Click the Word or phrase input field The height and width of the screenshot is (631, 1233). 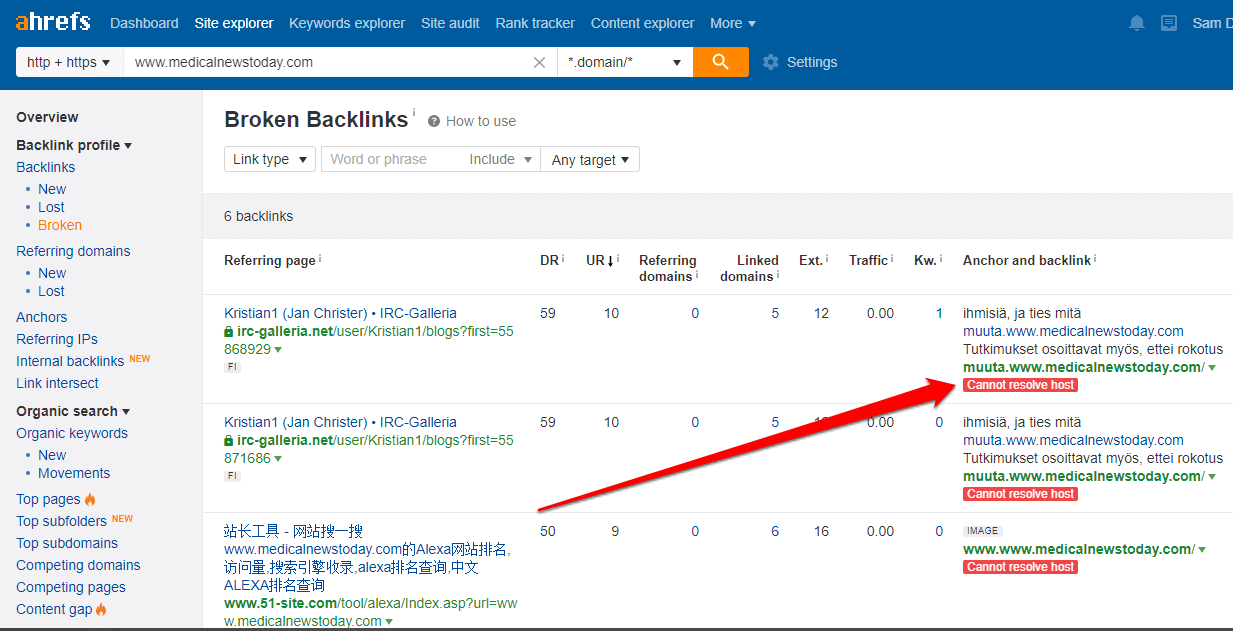tap(392, 159)
